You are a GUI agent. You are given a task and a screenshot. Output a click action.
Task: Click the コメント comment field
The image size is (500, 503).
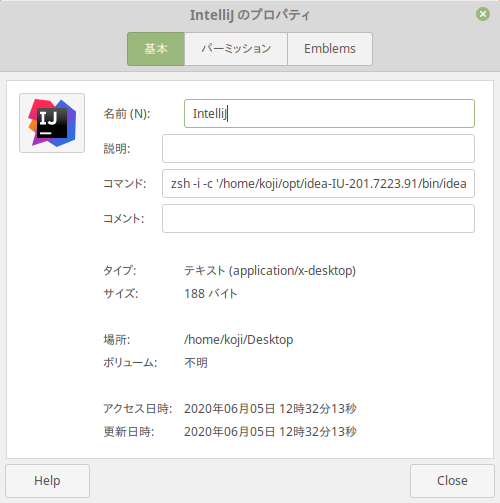318,218
